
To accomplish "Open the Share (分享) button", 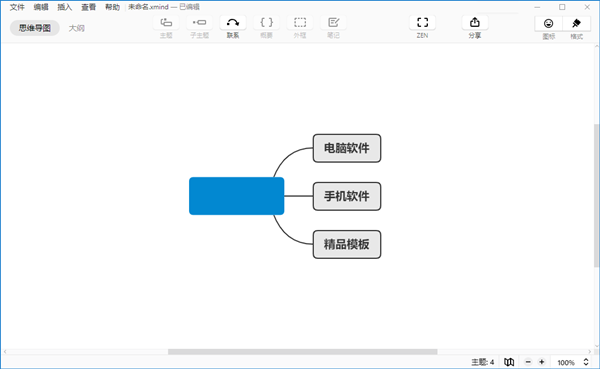I will (474, 23).
